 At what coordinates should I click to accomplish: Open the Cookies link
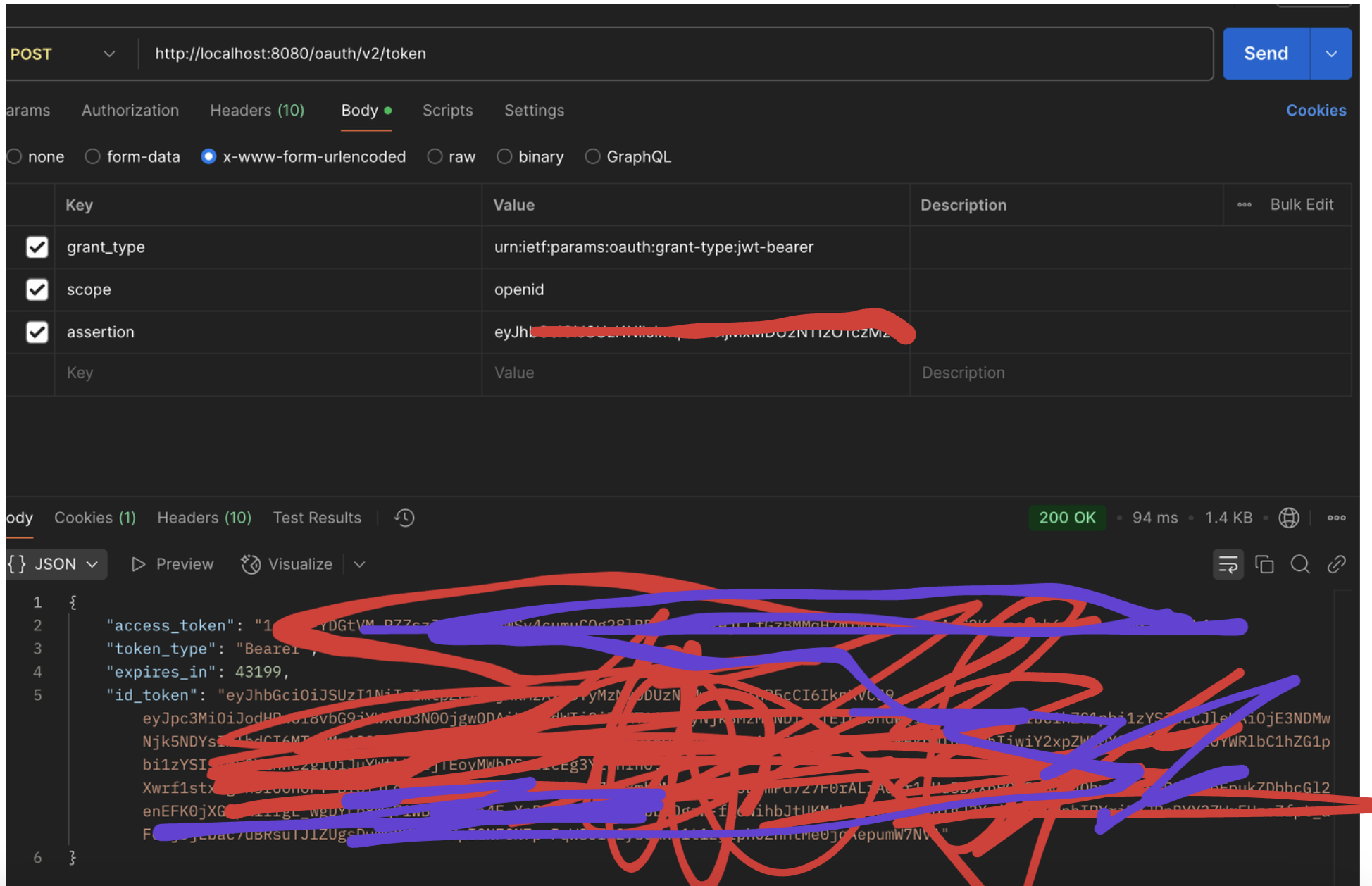coord(1316,111)
